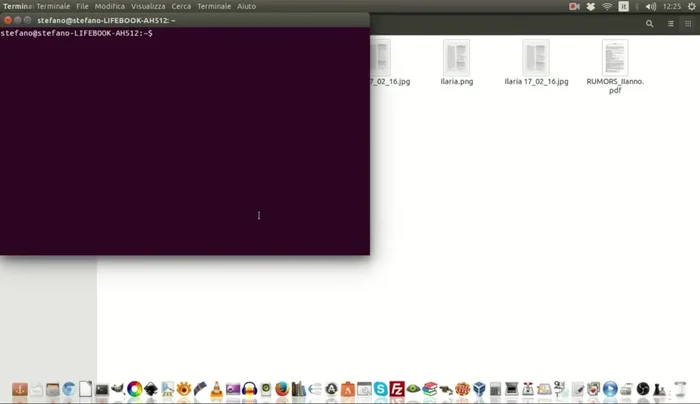Screen dimensions: 700x404
Task: Close the terminal window with red button
Action: pyautogui.click(x=8, y=20)
